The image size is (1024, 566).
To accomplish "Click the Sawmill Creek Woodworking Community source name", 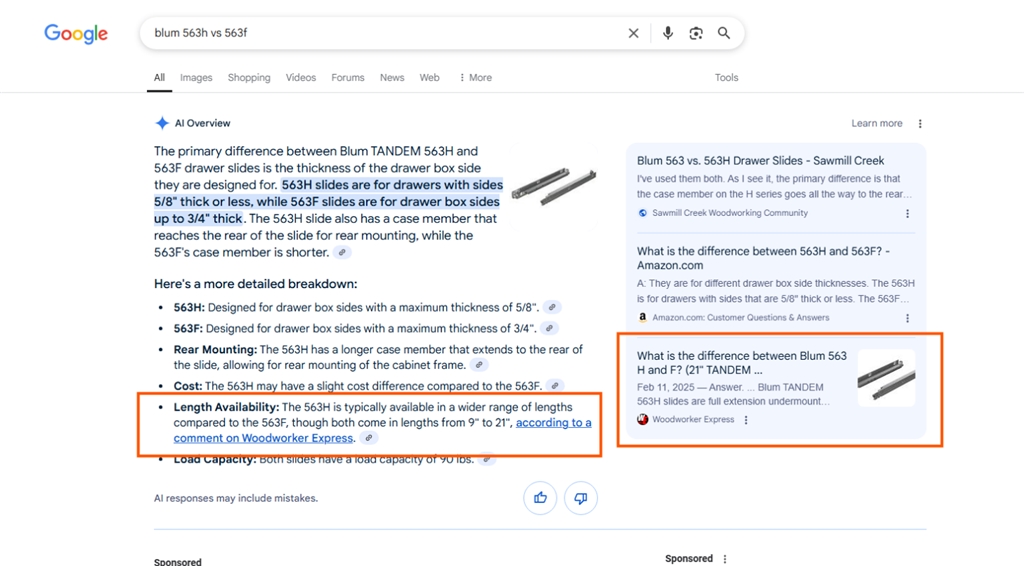I will [729, 213].
